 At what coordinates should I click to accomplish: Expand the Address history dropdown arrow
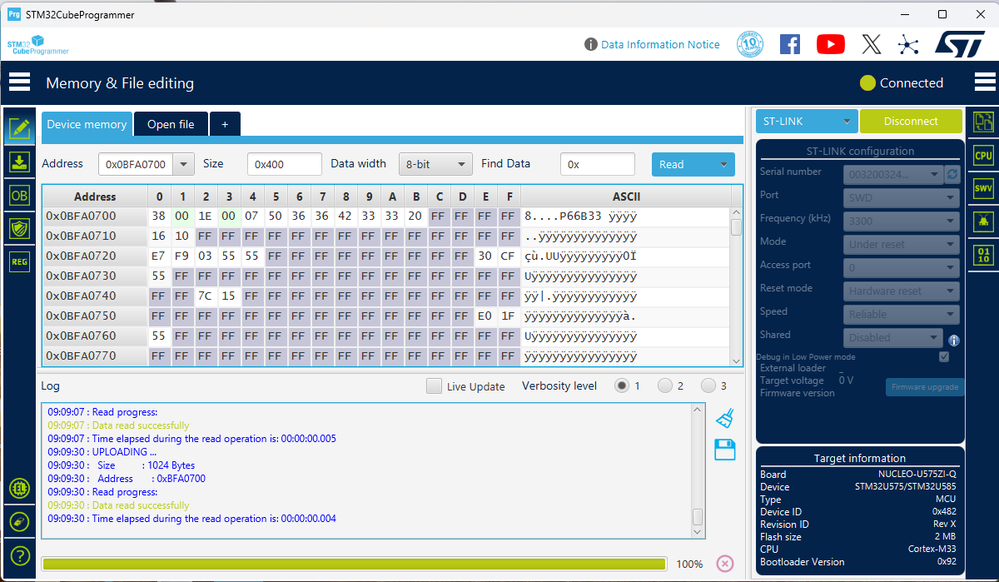pos(183,164)
